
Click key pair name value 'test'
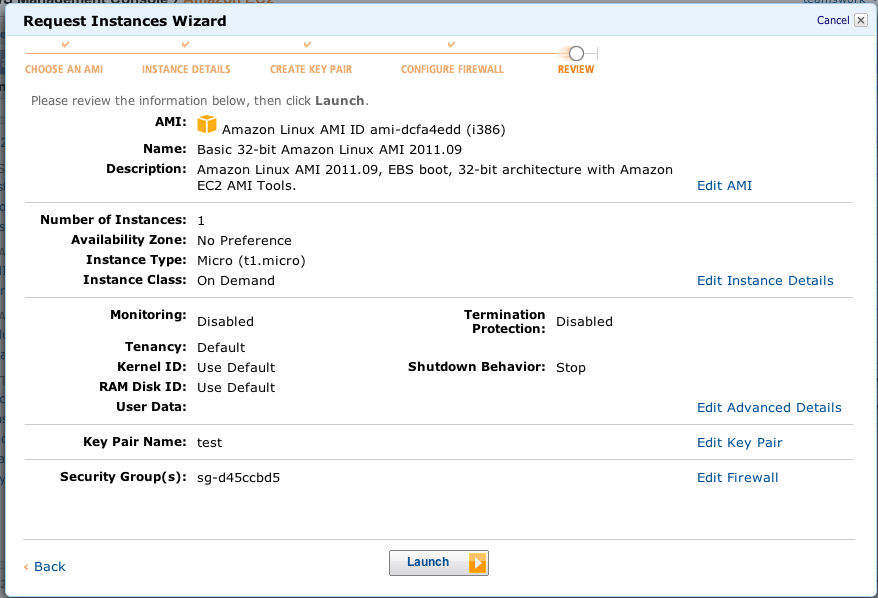209,442
